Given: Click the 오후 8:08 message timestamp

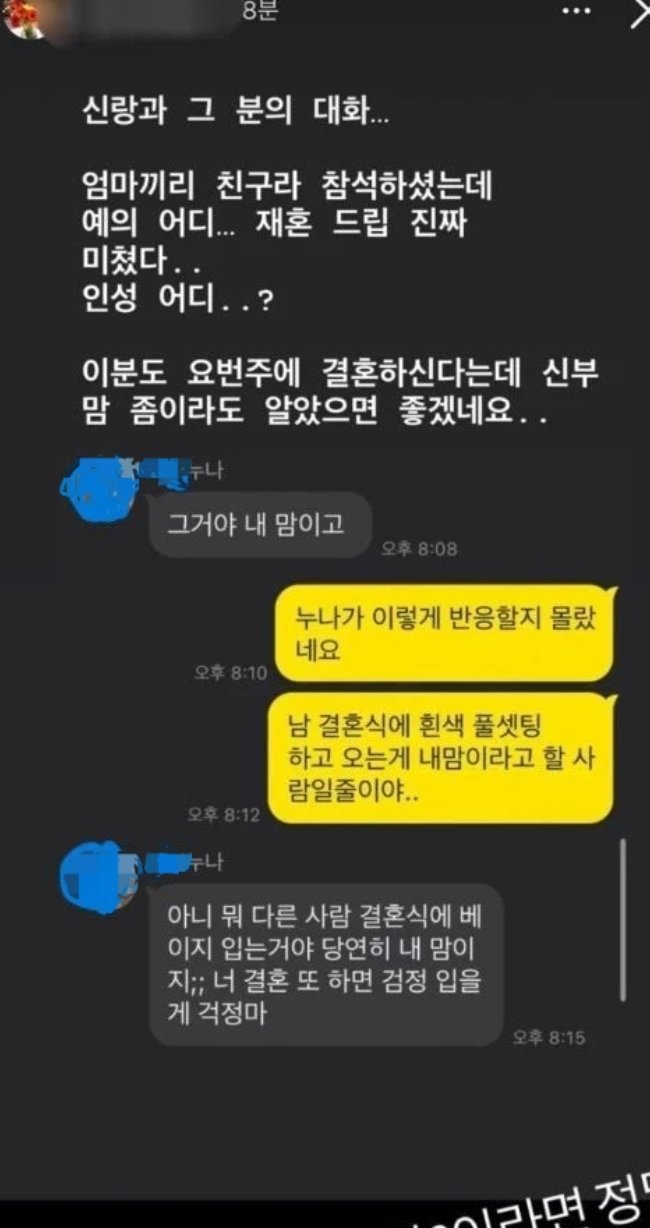Looking at the screenshot, I should click(420, 548).
